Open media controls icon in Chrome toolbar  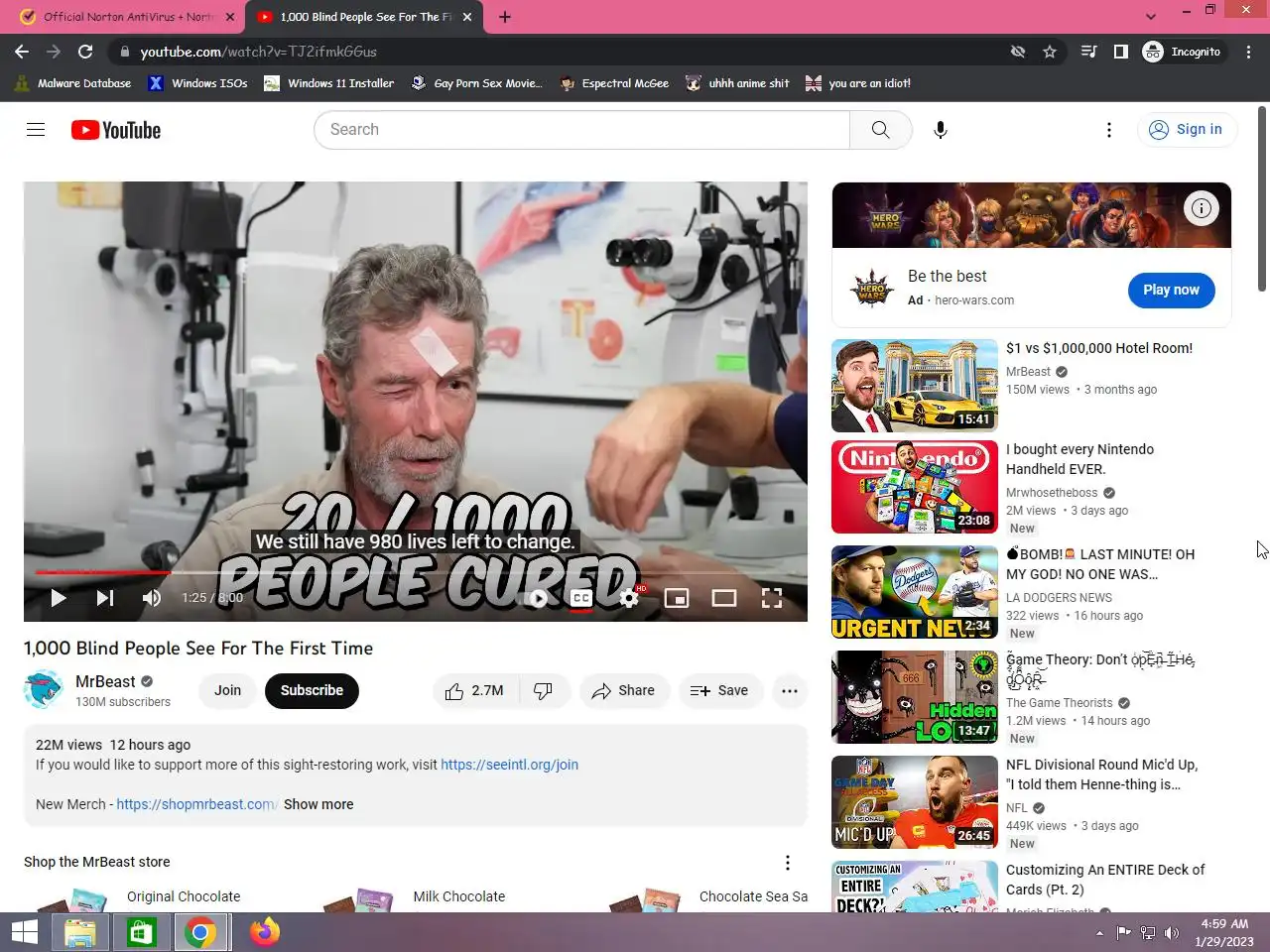pos(1088,52)
